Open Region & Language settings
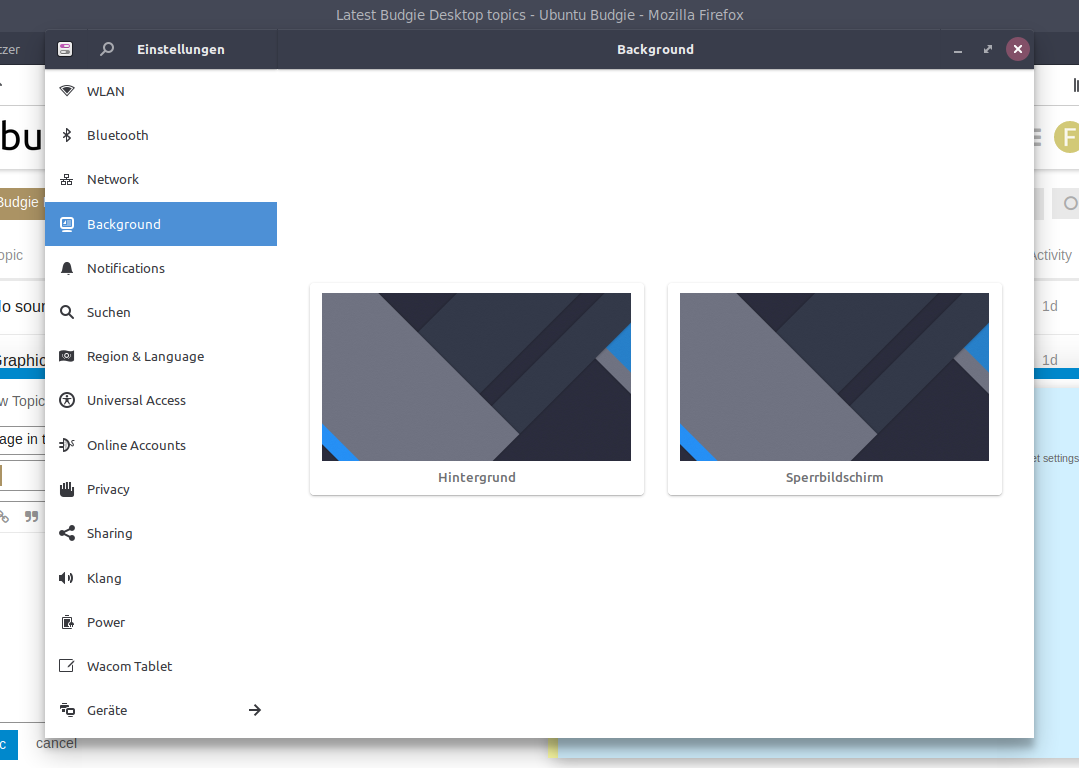The image size is (1079, 768). (x=145, y=356)
